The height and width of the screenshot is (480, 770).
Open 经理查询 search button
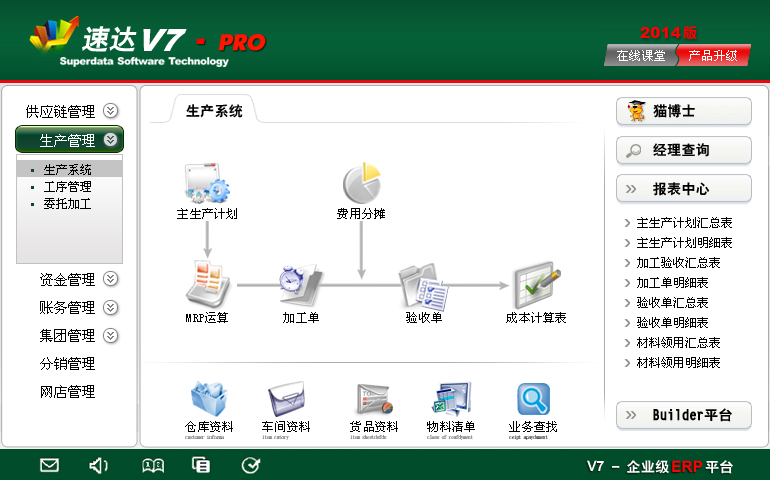click(684, 150)
